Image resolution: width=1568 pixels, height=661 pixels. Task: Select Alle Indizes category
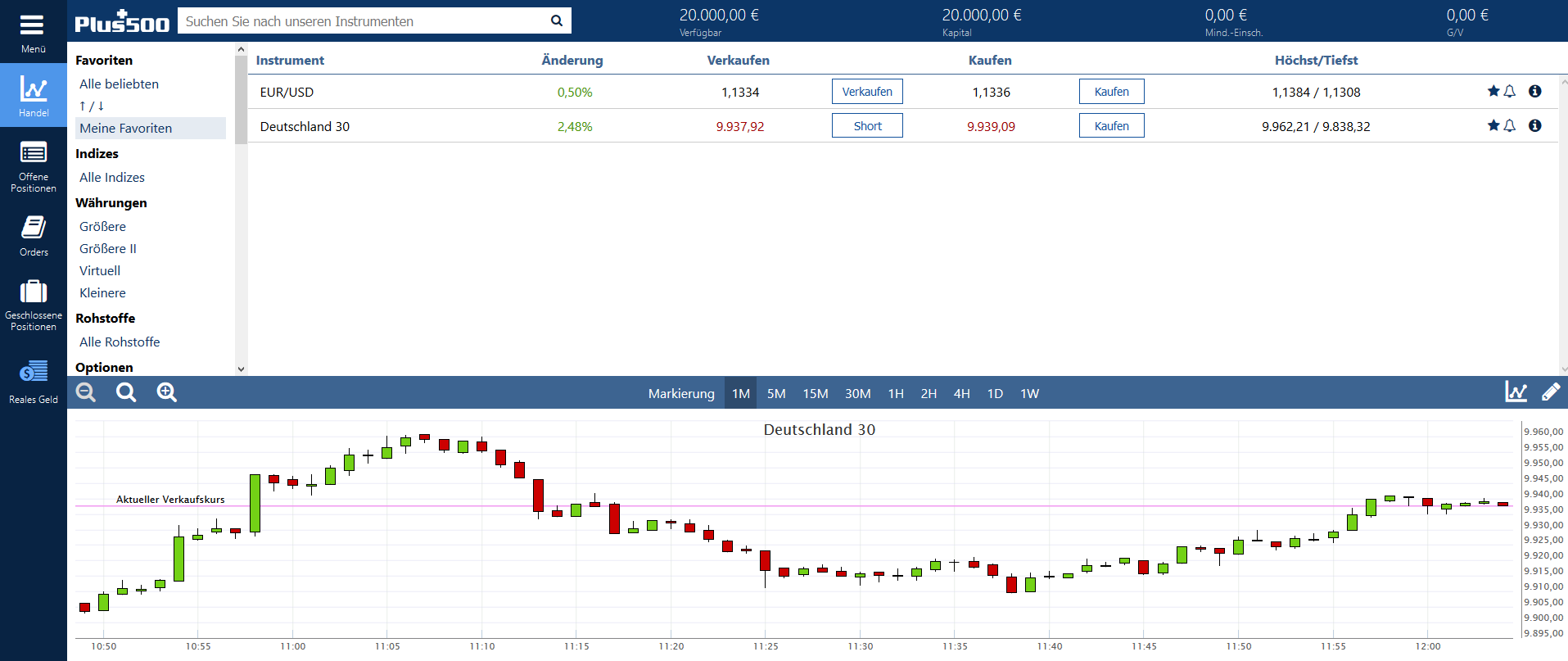tap(112, 178)
